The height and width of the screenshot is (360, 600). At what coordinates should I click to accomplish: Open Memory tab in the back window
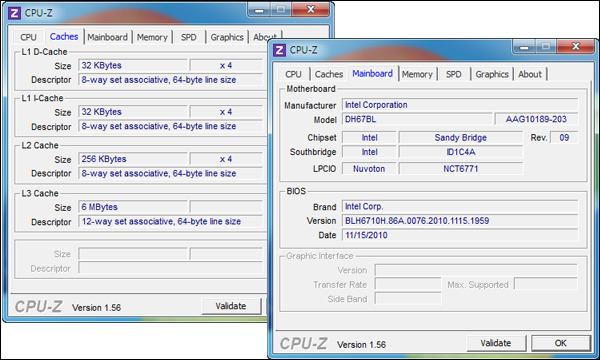coord(152,37)
